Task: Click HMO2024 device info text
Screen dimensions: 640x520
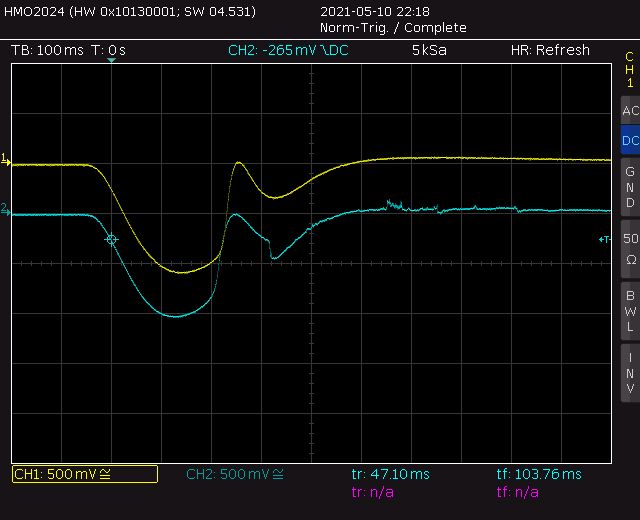Action: click(130, 11)
